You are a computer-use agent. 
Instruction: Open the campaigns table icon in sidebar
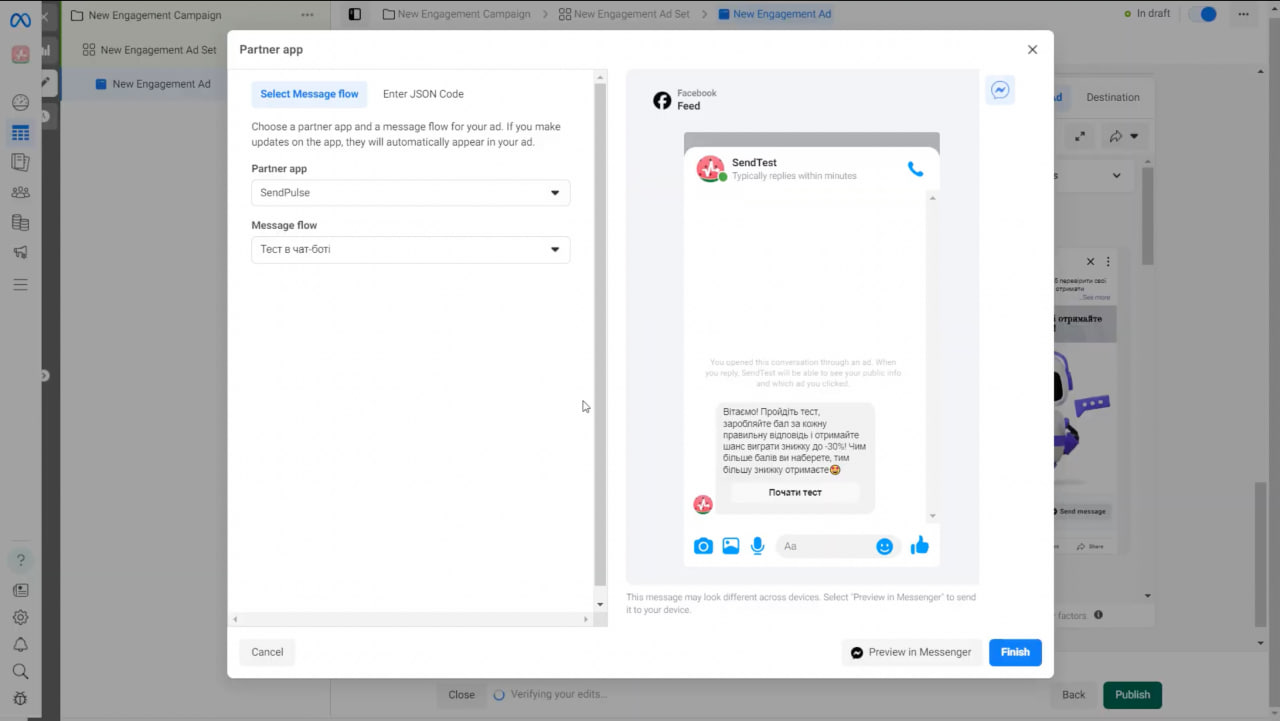(x=20, y=133)
